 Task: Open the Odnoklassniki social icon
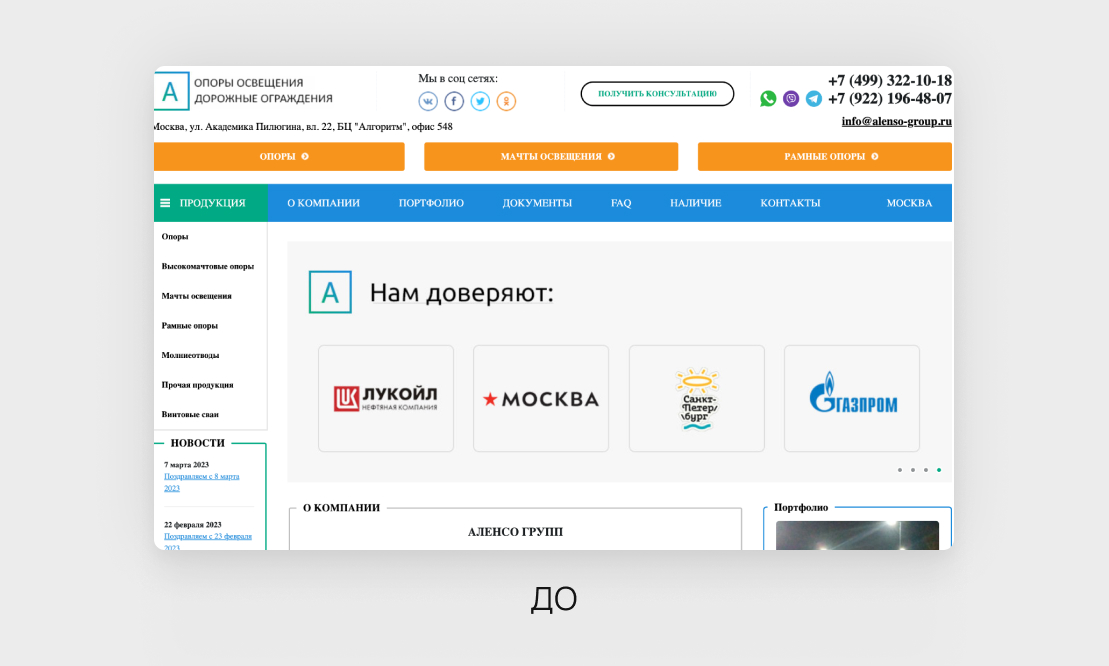point(506,101)
